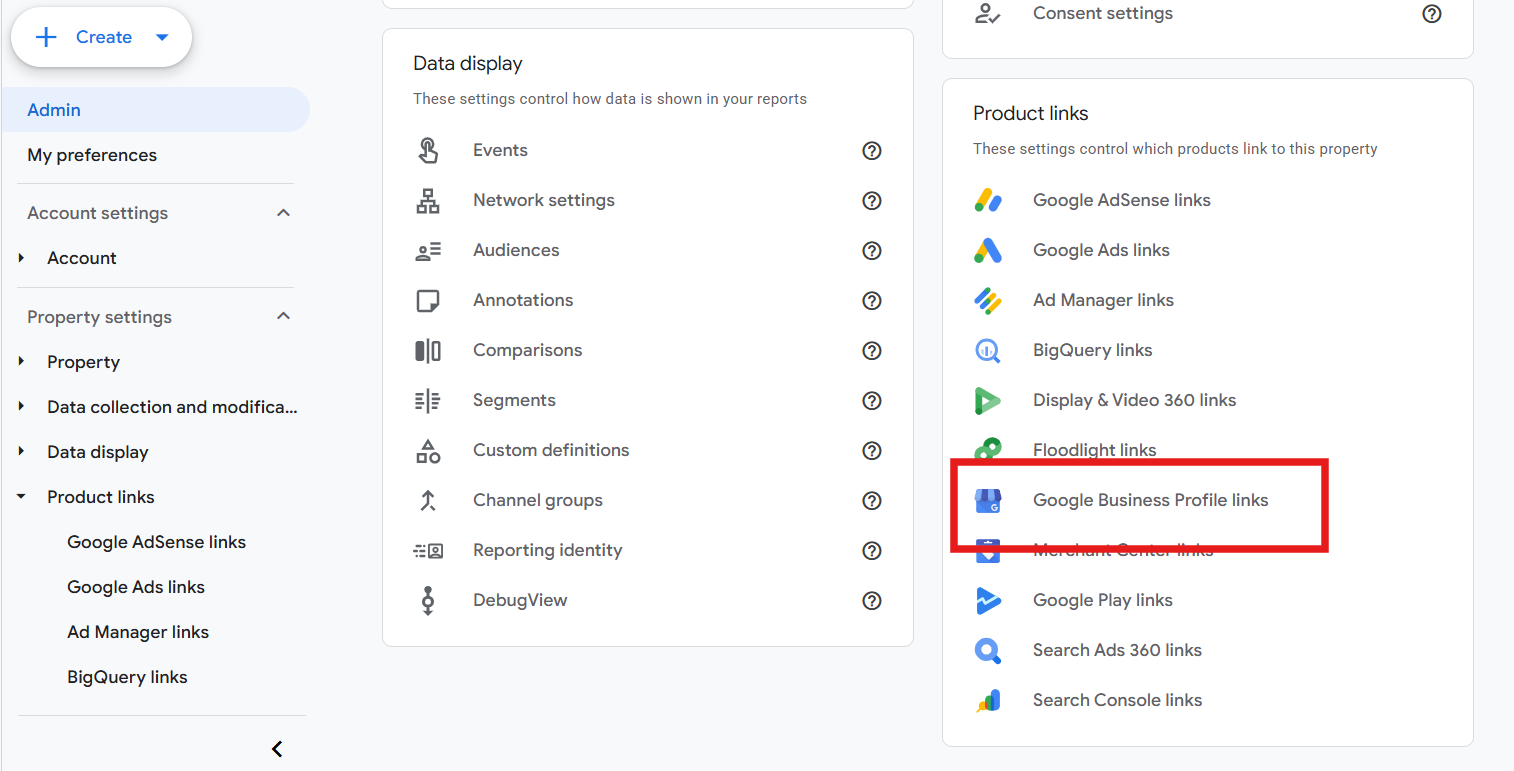This screenshot has width=1514, height=771.
Task: Open help for Segments
Action: (x=872, y=400)
